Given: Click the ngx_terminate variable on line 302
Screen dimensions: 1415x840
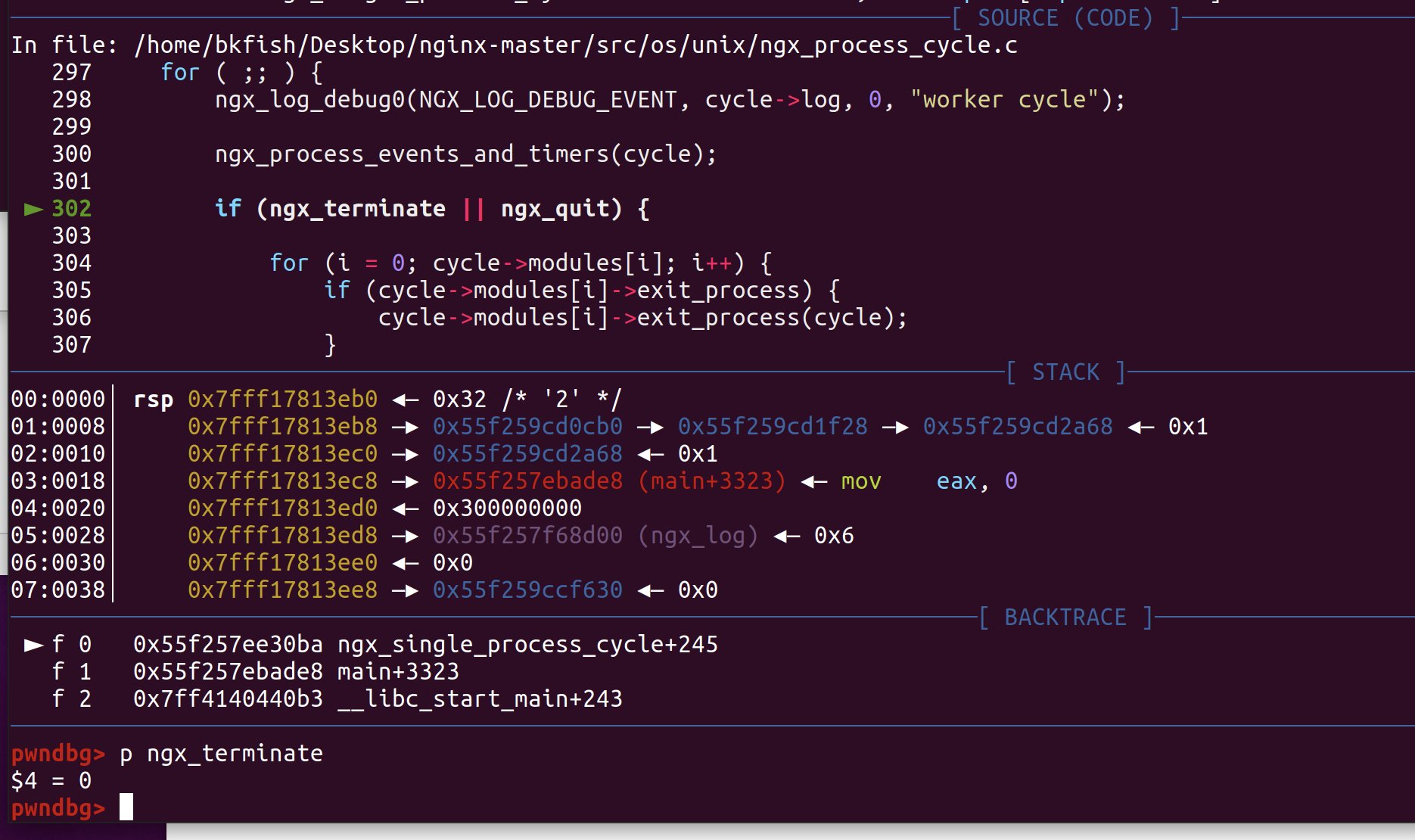Looking at the screenshot, I should point(357,209).
